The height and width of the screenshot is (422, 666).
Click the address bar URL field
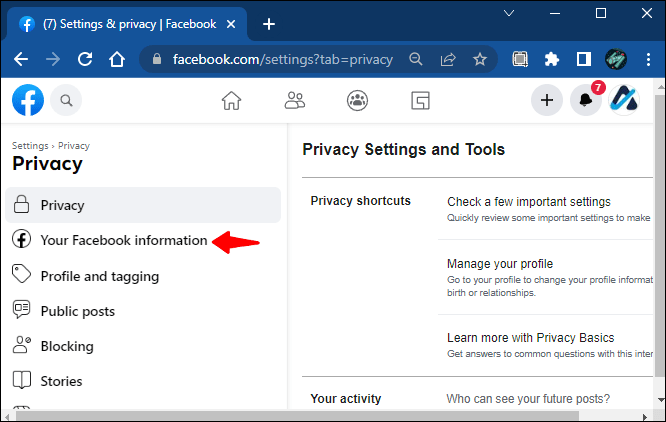pyautogui.click(x=282, y=59)
